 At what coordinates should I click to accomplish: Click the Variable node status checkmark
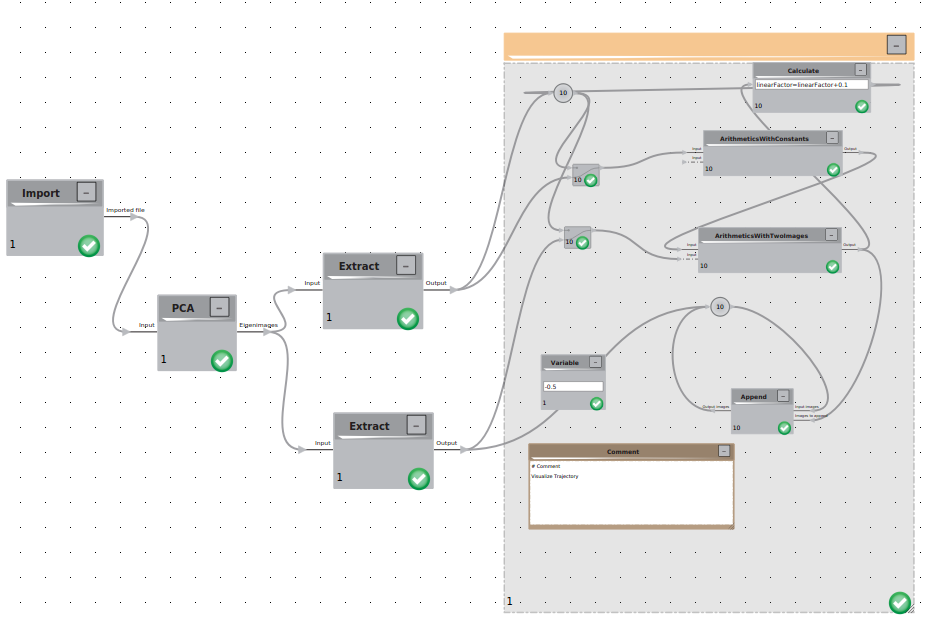[597, 404]
